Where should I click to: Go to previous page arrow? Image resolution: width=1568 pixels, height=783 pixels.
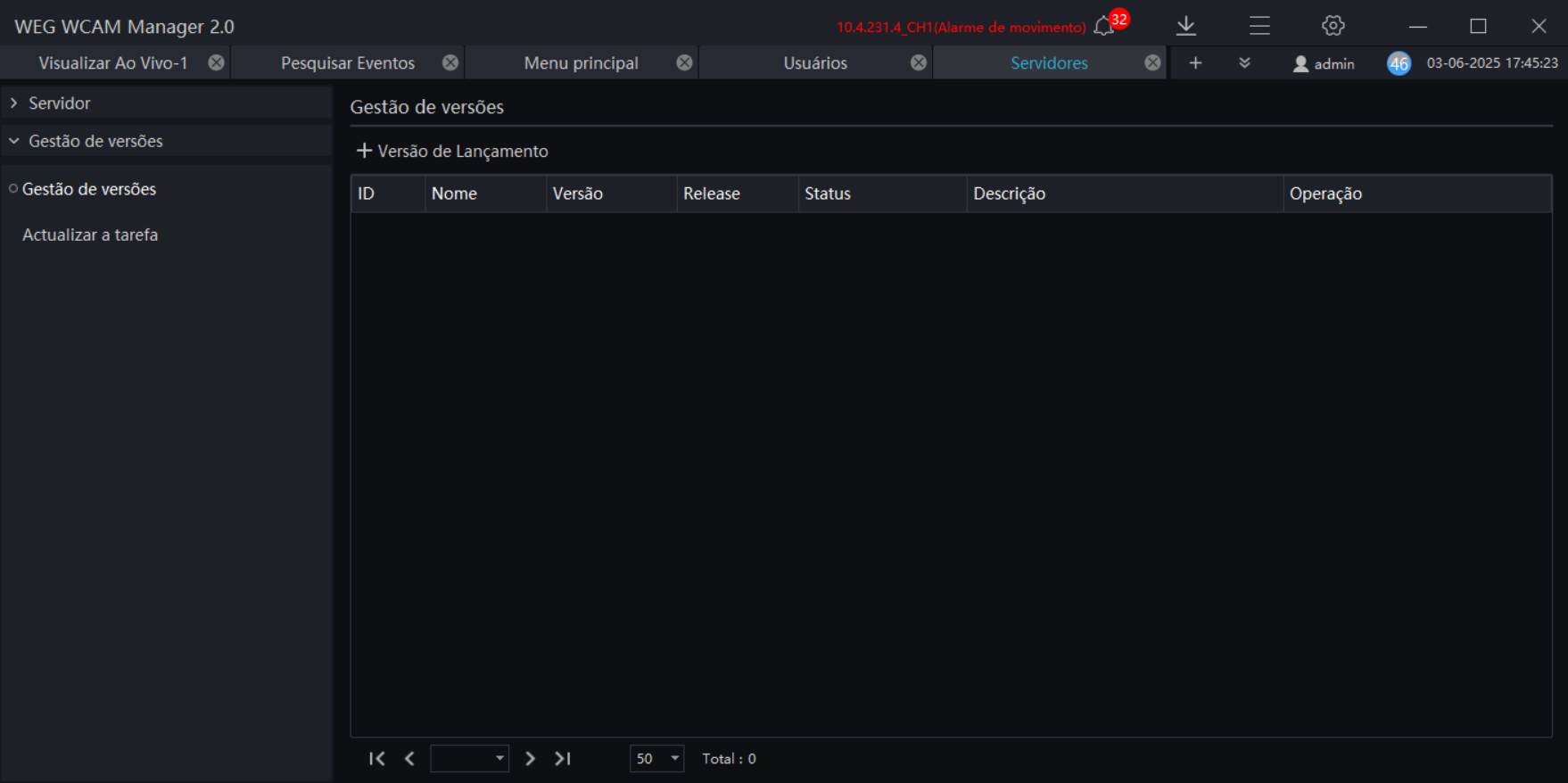409,758
